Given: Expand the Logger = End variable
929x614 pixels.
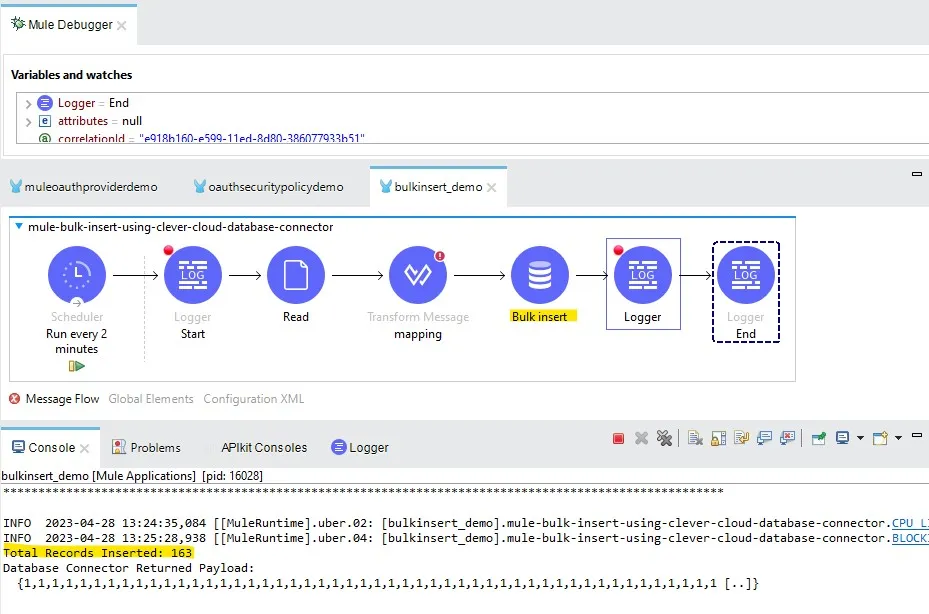Looking at the screenshot, I should 28,104.
